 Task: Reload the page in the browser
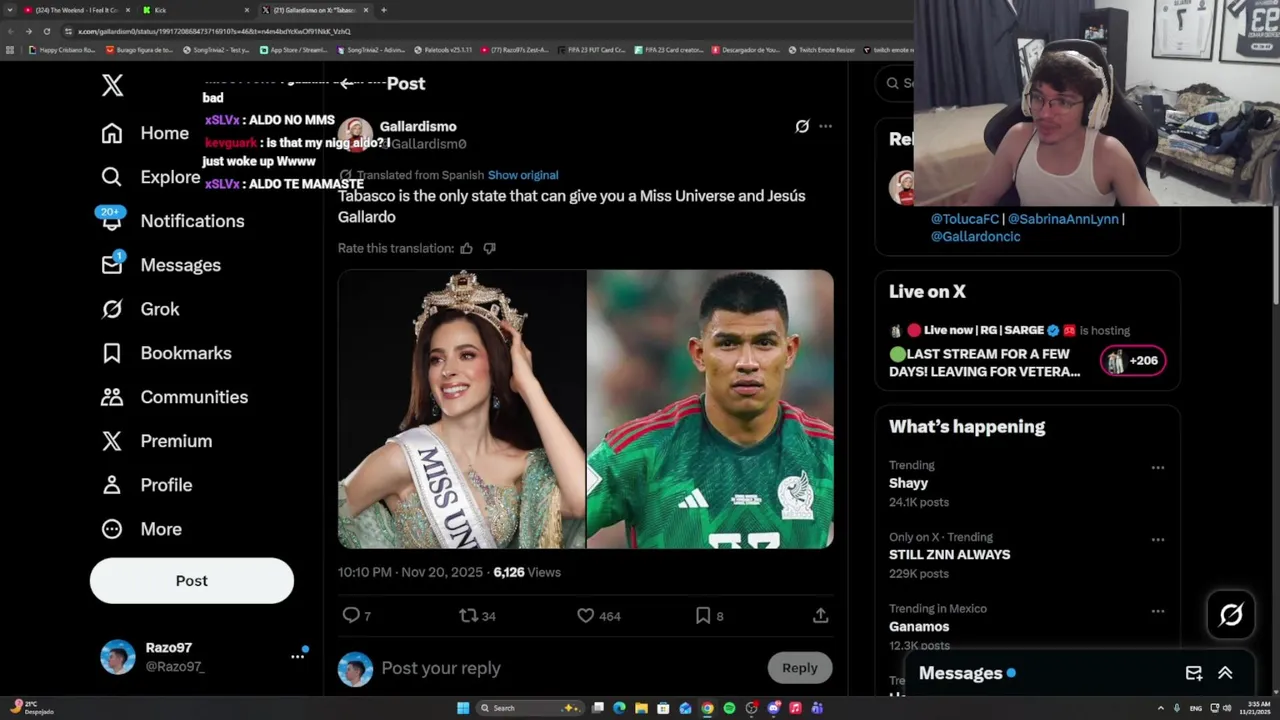click(x=46, y=31)
